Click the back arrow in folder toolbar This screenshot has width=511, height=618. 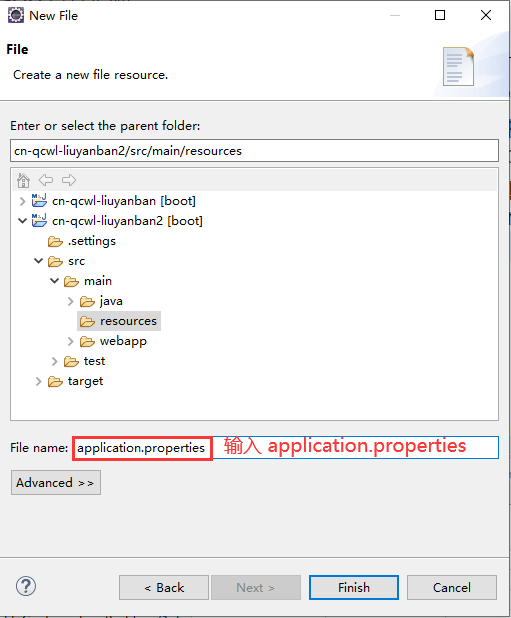coord(46,180)
